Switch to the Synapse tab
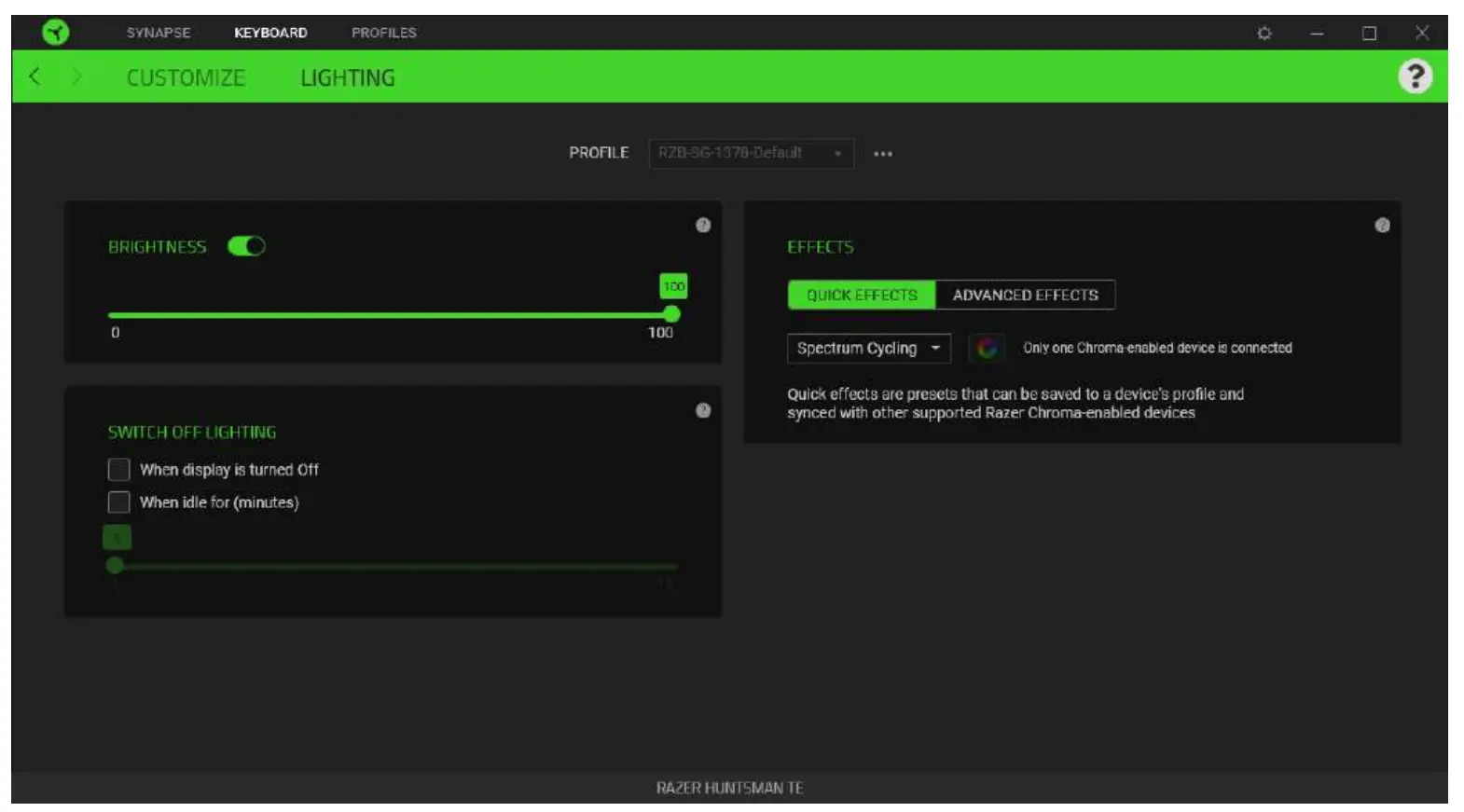The height and width of the screenshot is (812, 1464). coord(159,33)
